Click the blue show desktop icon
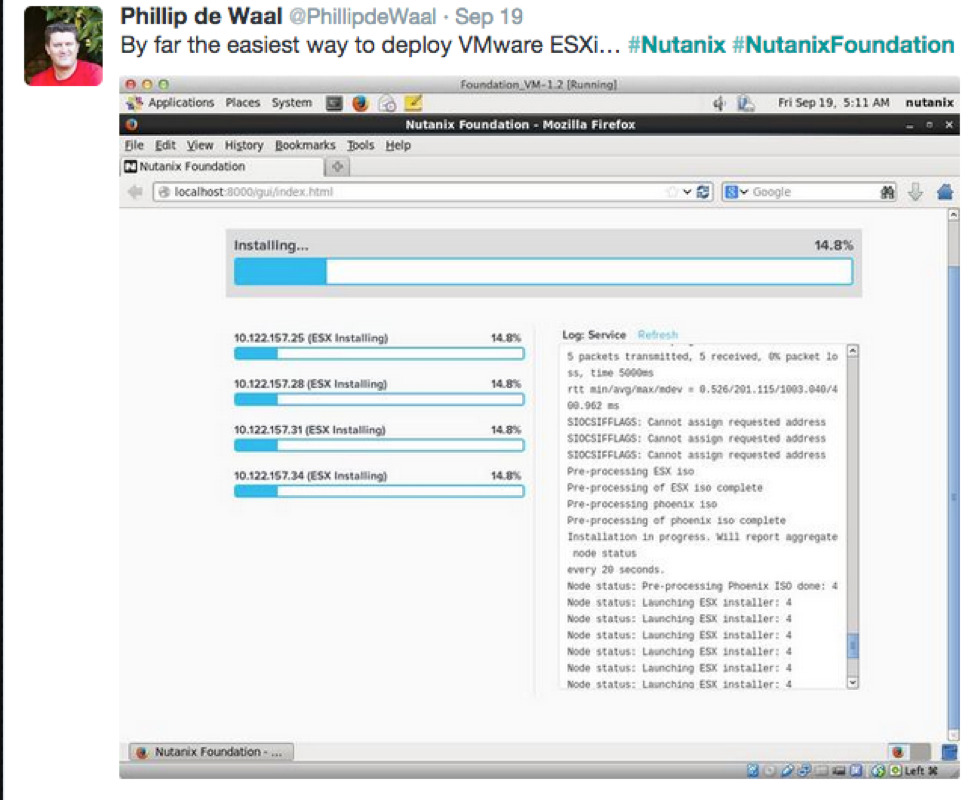Screen dimensions: 975x800 [x=949, y=752]
